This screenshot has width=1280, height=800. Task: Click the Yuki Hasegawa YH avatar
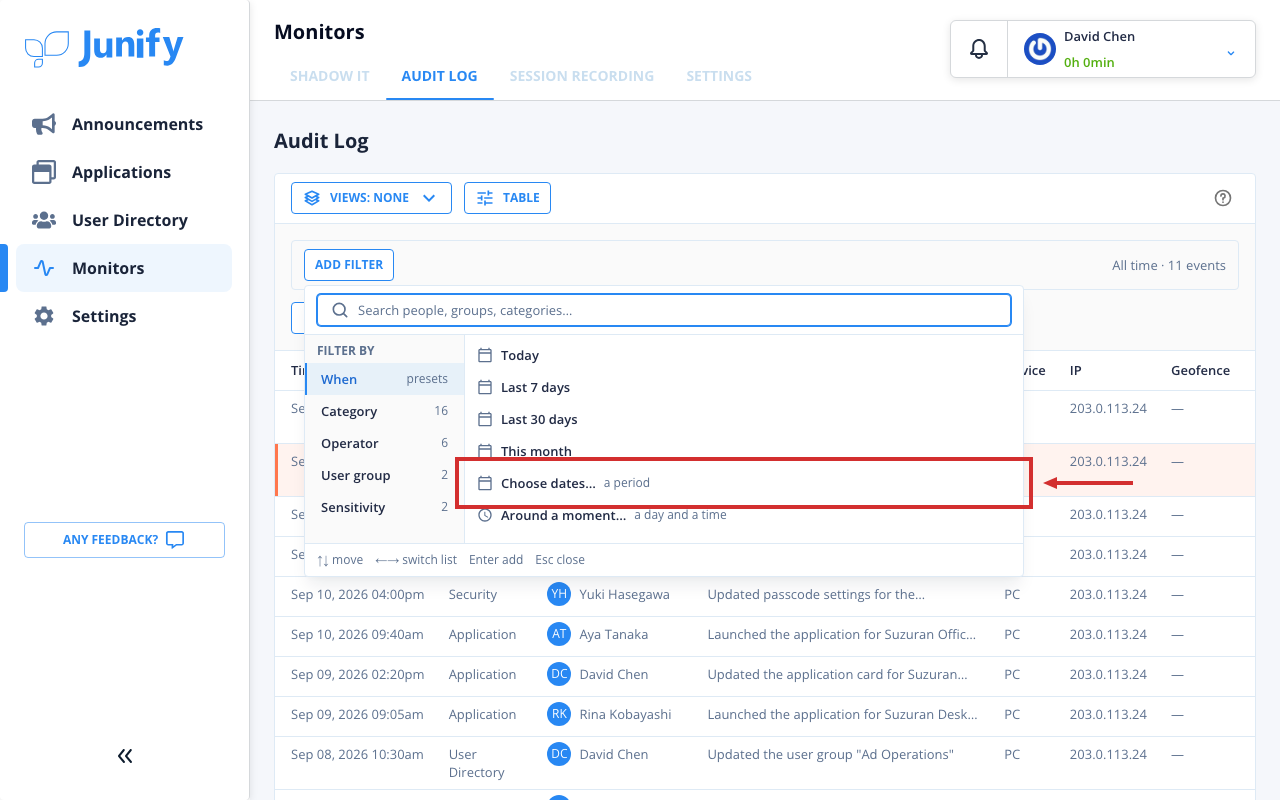click(559, 594)
